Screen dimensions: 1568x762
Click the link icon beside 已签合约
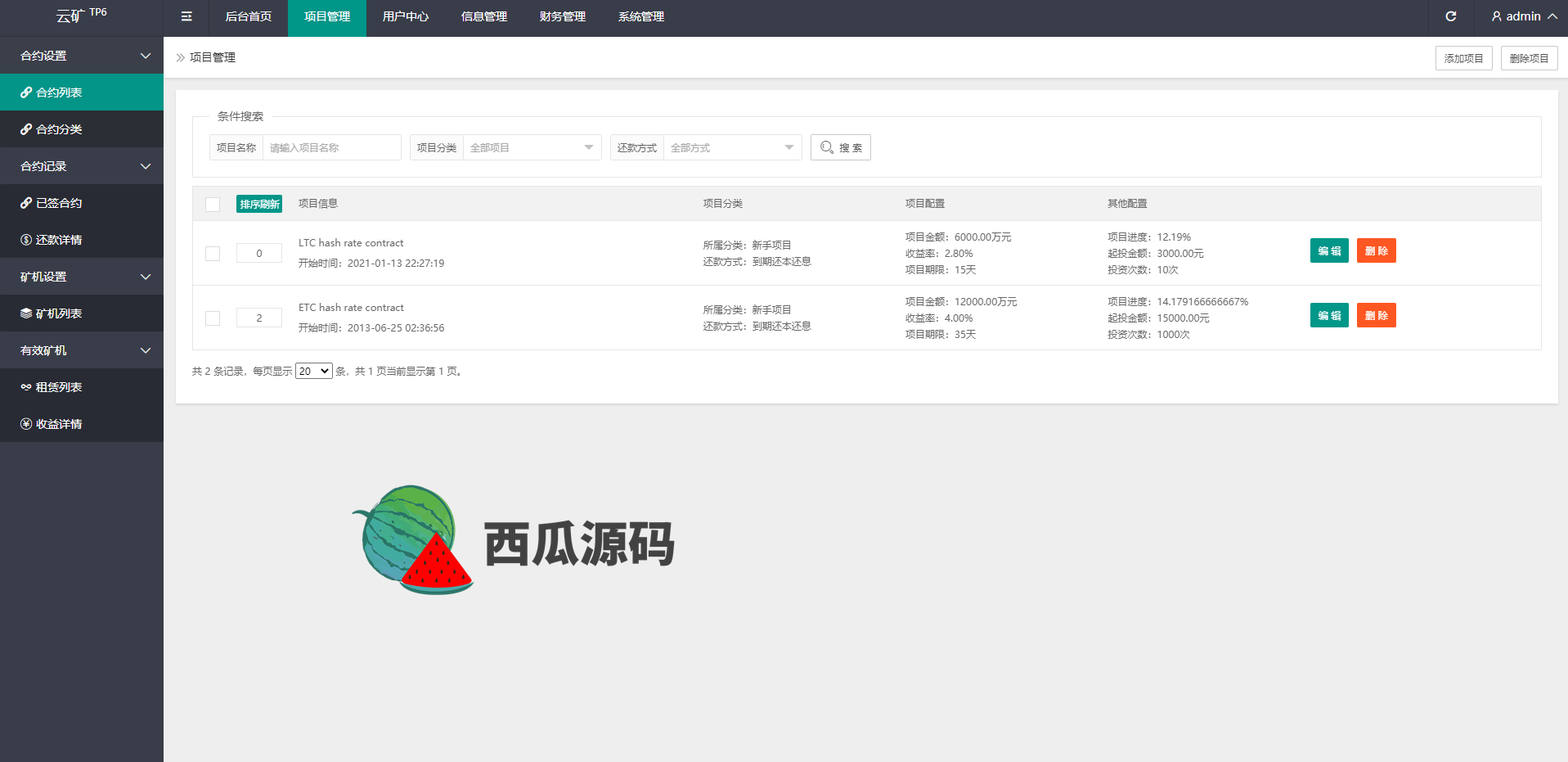[26, 203]
